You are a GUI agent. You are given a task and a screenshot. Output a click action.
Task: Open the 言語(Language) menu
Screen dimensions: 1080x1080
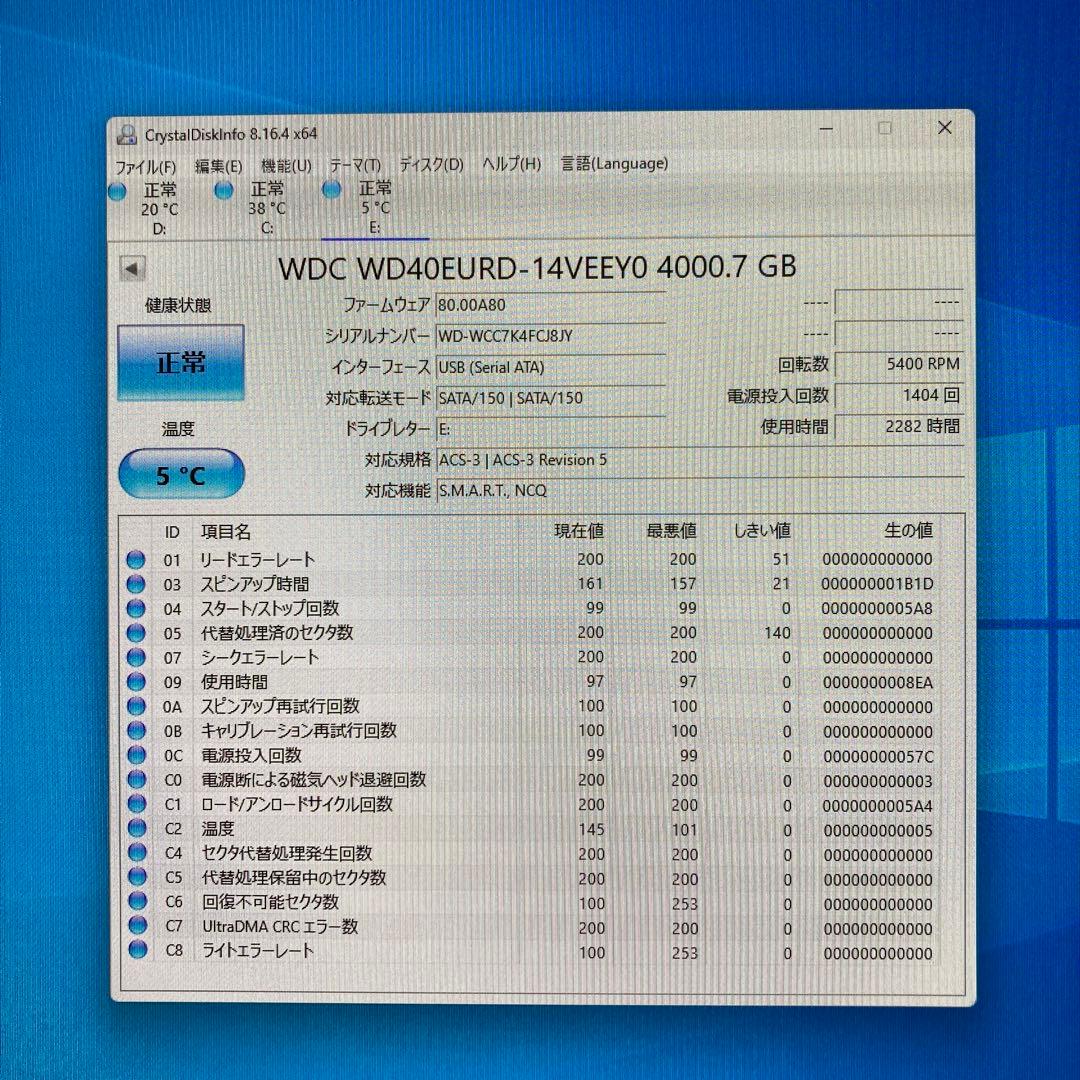coord(614,163)
